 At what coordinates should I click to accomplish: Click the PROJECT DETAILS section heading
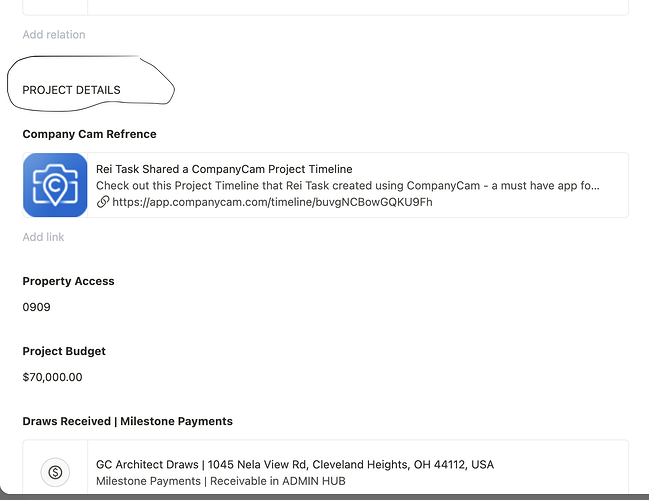[71, 90]
